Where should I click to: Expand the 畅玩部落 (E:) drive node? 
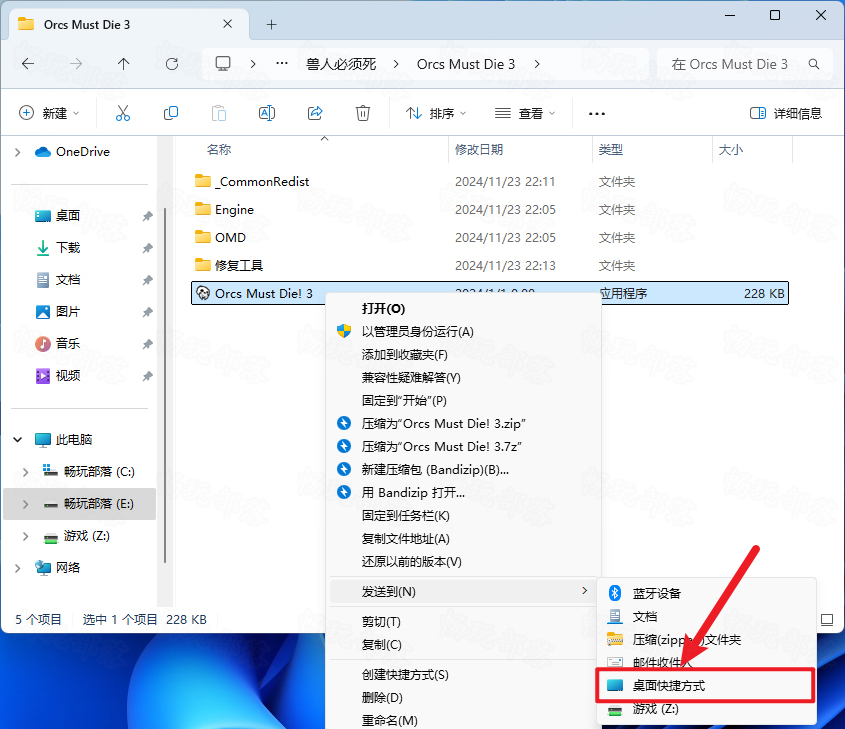[x=25, y=504]
